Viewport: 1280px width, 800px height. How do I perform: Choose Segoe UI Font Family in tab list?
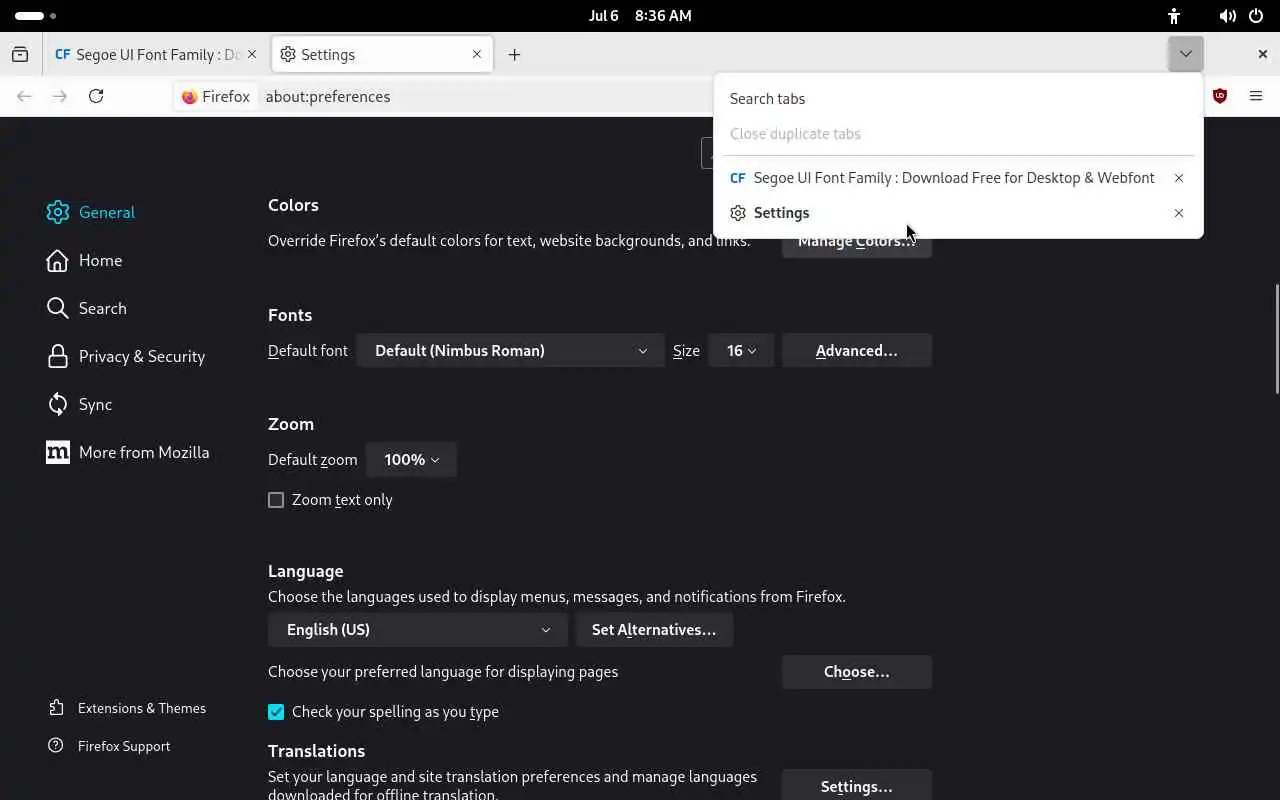(942, 178)
